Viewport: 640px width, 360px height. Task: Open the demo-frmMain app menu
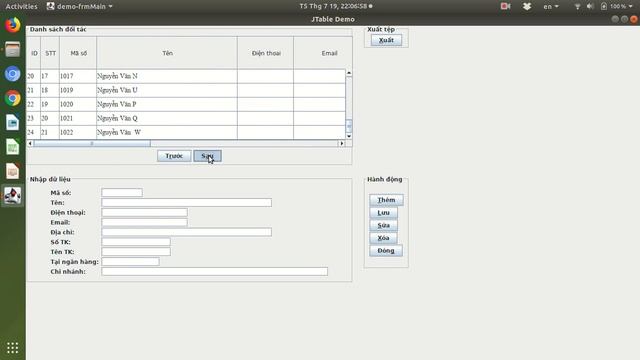80,6
